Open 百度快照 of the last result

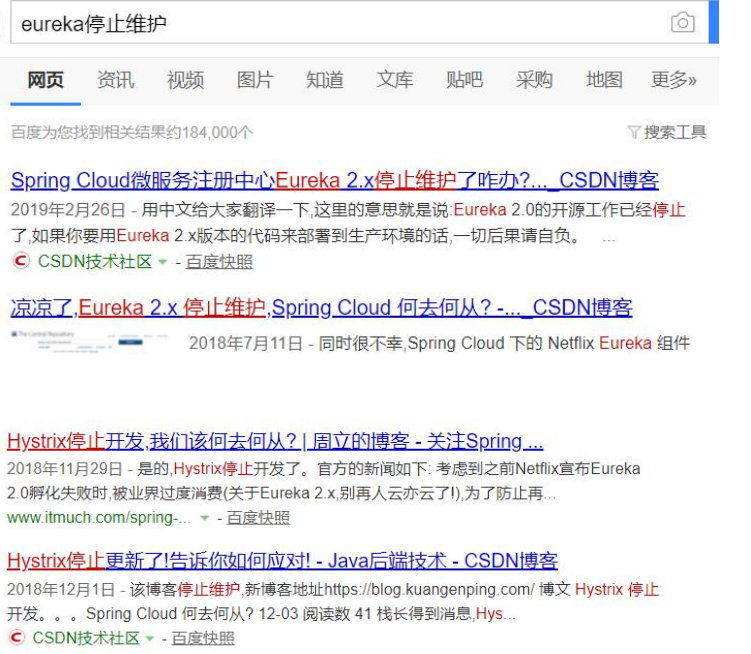203,638
